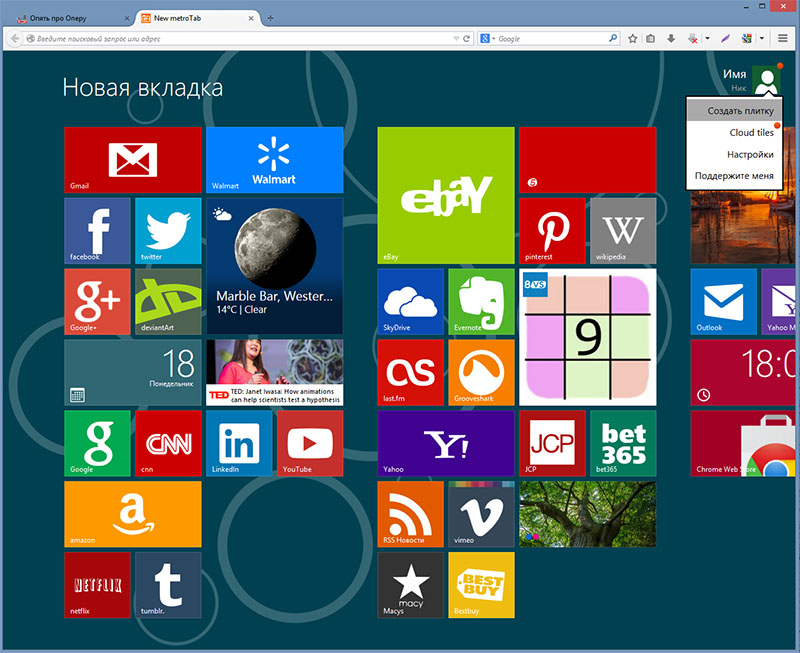The width and height of the screenshot is (800, 653).
Task: Click the Pinterest tile
Action: point(552,230)
